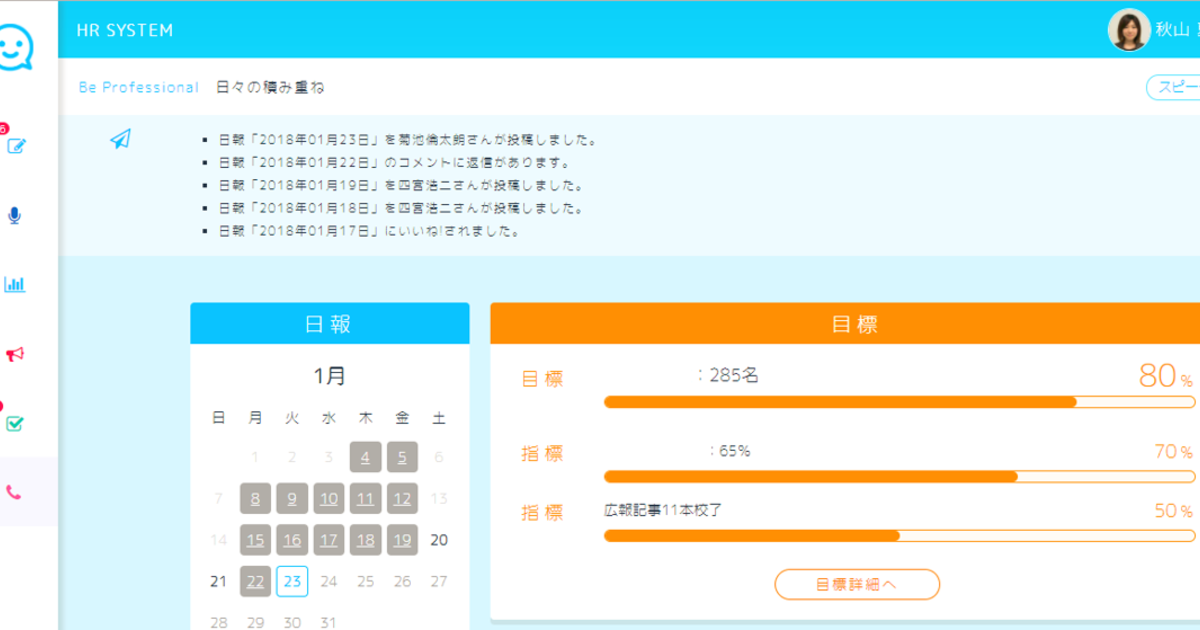The width and height of the screenshot is (1200, 630).
Task: Click the HR SYSTEM header title
Action: coord(125,30)
